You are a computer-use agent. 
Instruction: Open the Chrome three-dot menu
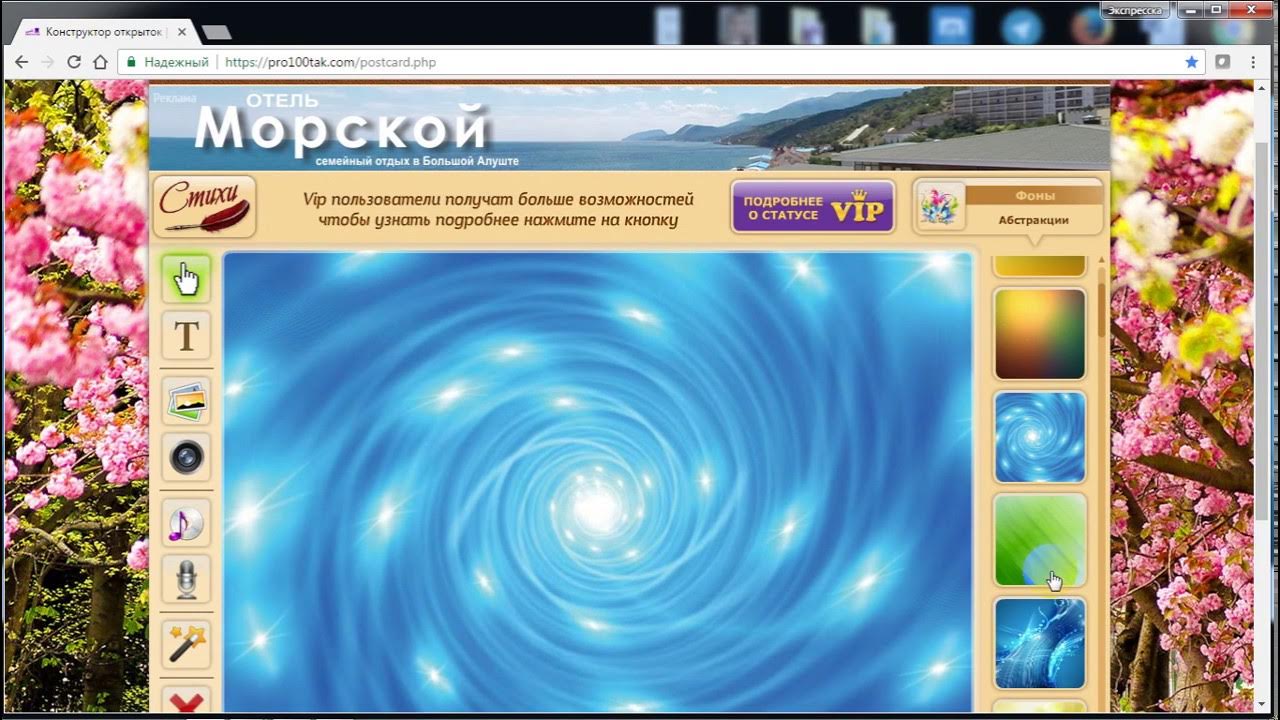pos(1253,62)
